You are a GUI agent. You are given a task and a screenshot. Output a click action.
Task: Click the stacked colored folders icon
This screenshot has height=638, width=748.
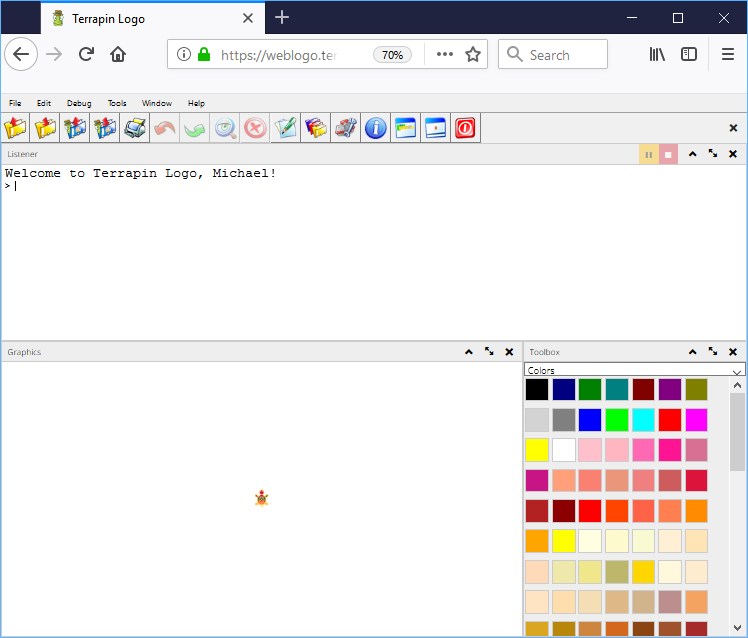pos(315,128)
